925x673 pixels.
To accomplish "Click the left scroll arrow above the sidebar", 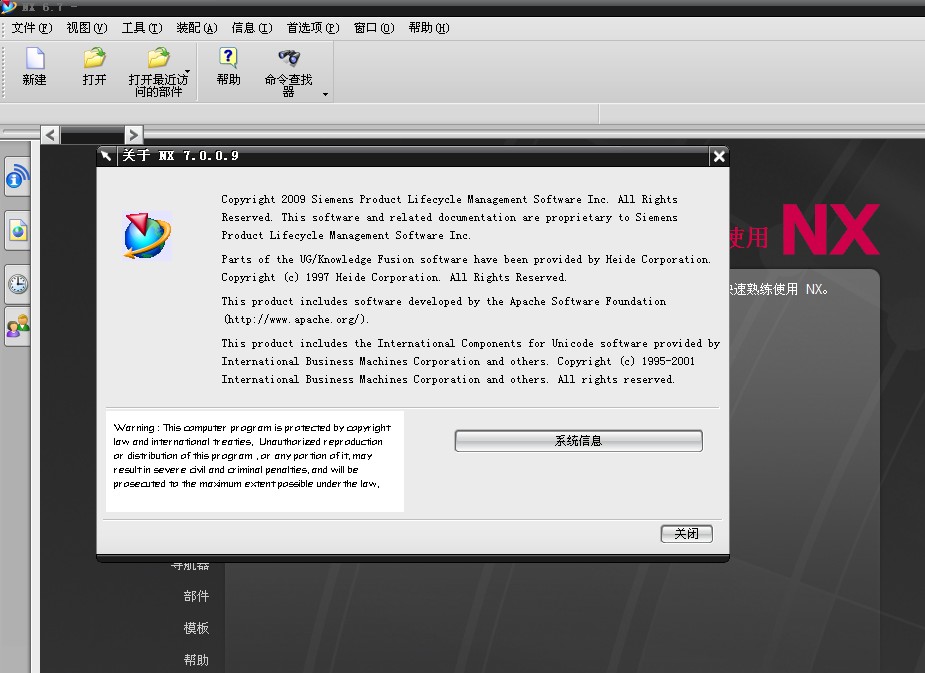I will pyautogui.click(x=50, y=135).
